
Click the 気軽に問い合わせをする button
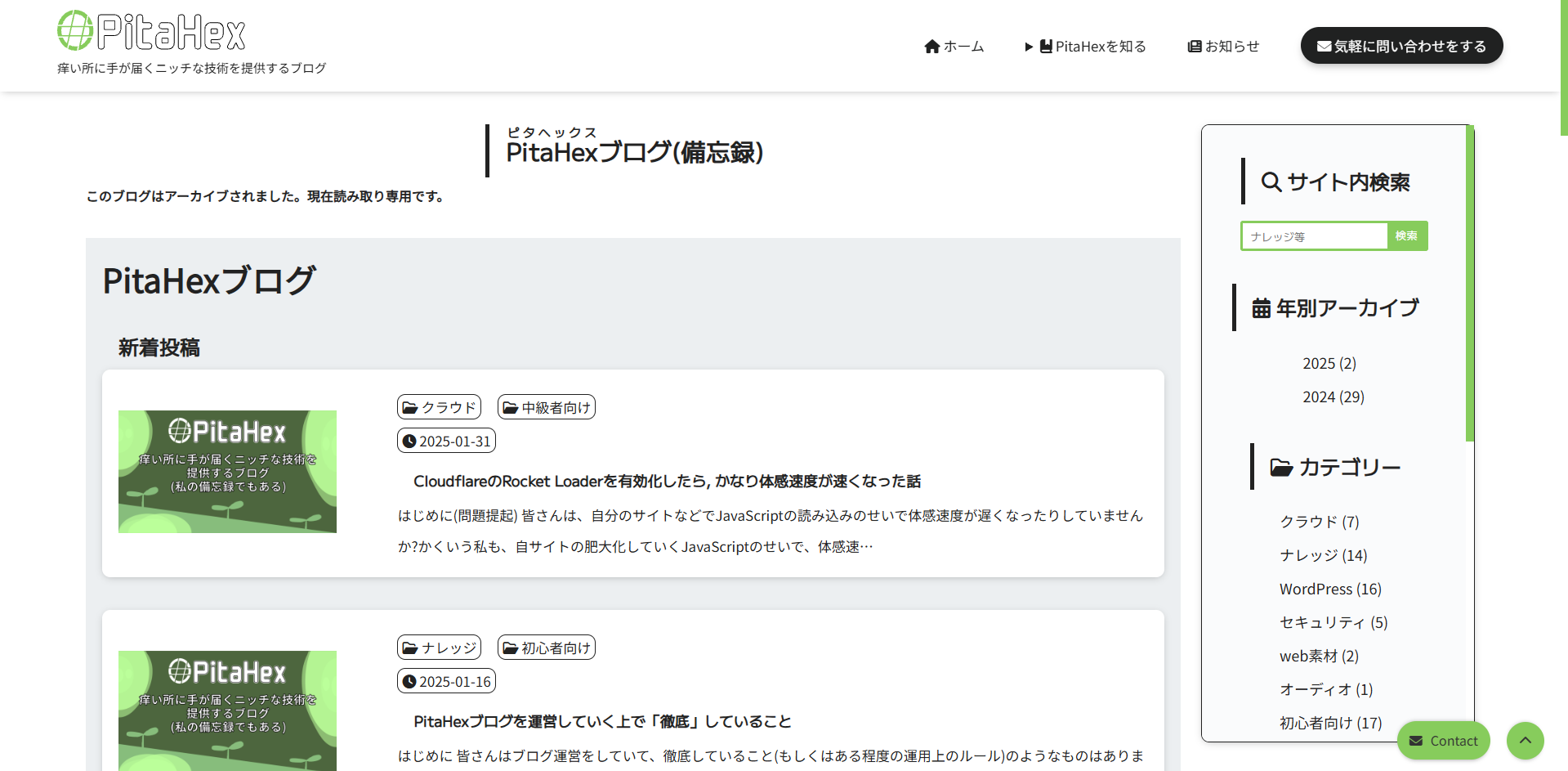click(1401, 46)
